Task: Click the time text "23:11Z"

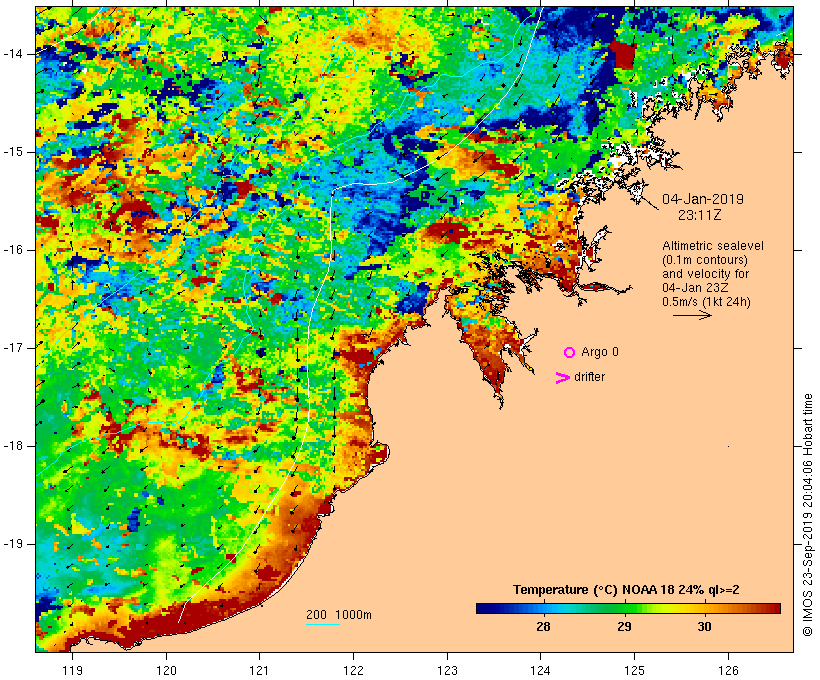Action: tap(700, 215)
